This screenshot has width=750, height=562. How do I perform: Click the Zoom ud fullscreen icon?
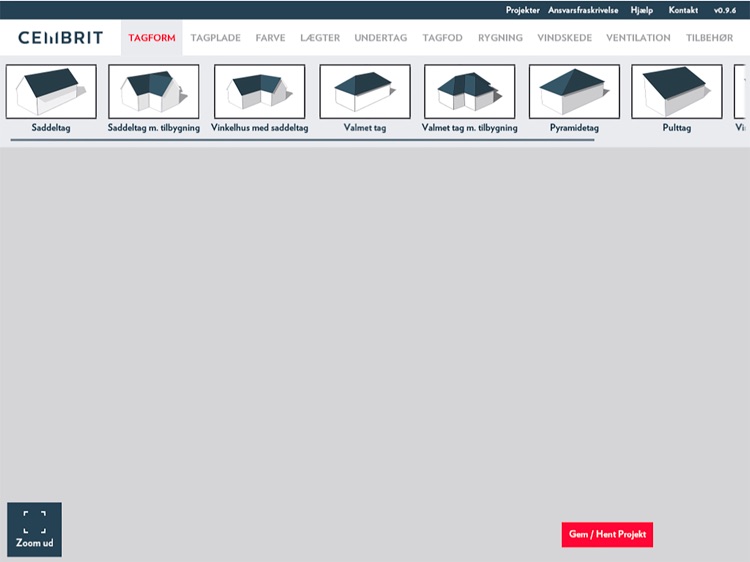coord(34,529)
